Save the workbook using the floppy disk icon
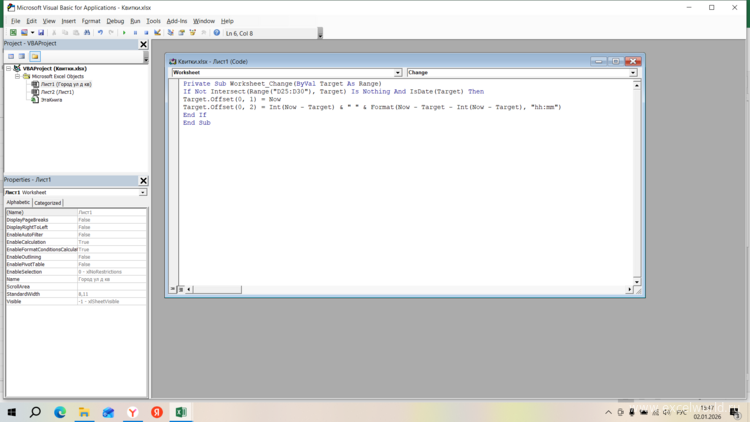The image size is (750, 422). click(x=41, y=33)
